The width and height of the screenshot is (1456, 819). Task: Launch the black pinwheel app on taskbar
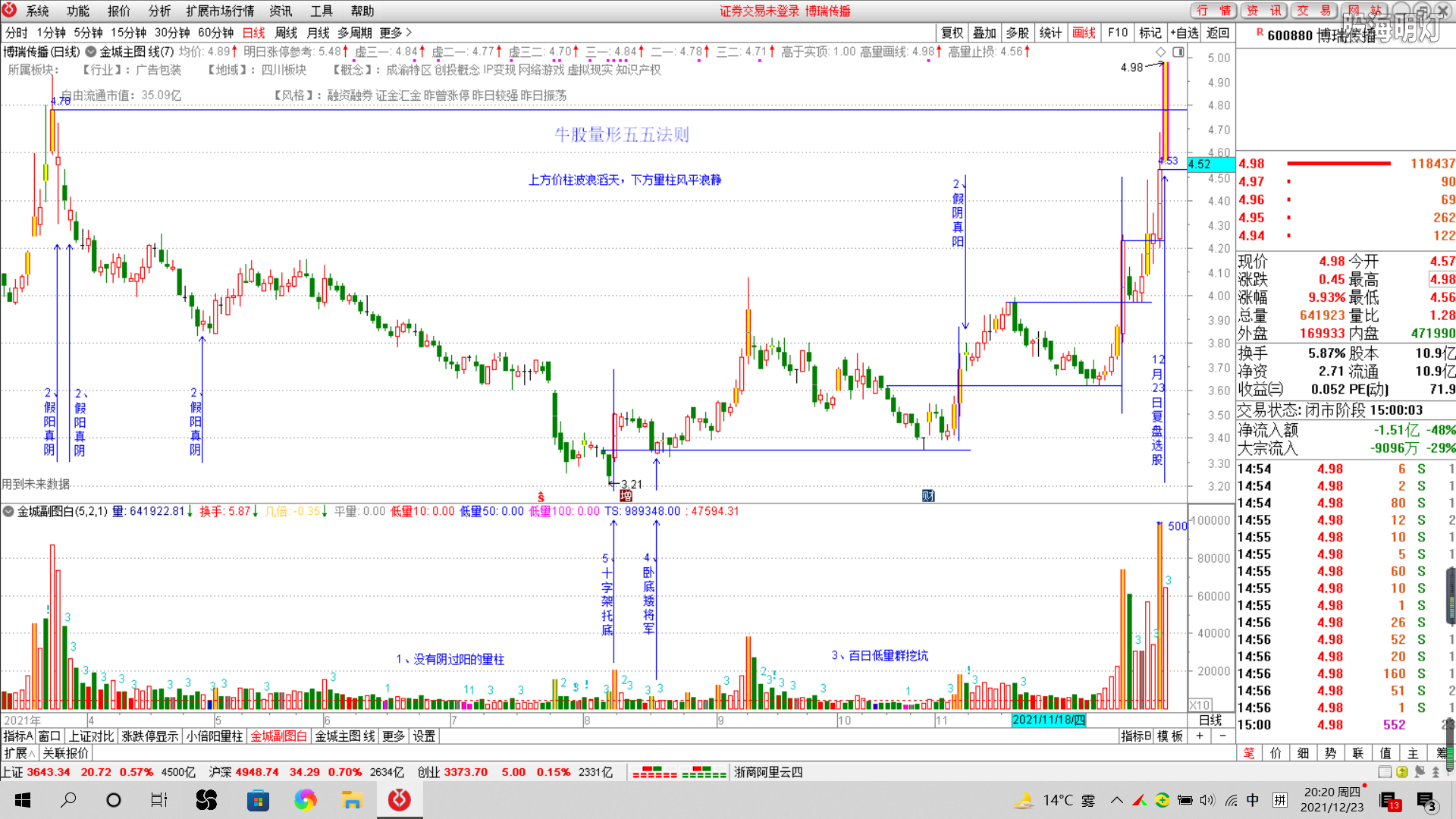206,800
